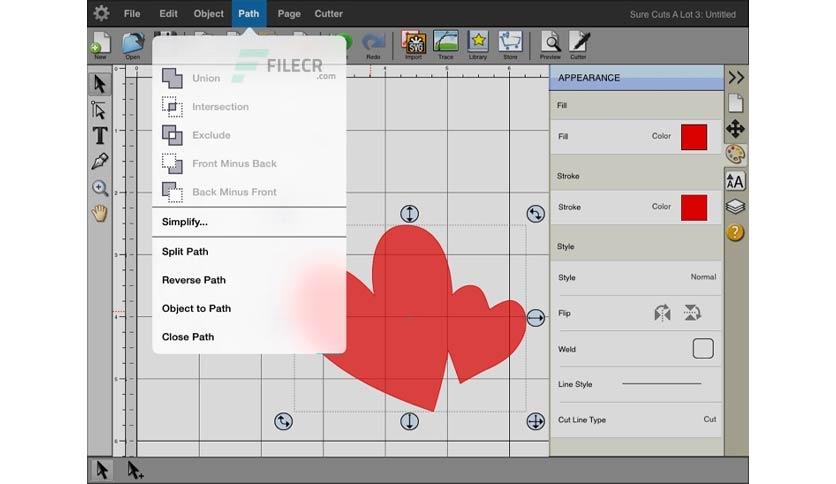
Task: Click the Fill color red swatch
Action: (x=694, y=137)
